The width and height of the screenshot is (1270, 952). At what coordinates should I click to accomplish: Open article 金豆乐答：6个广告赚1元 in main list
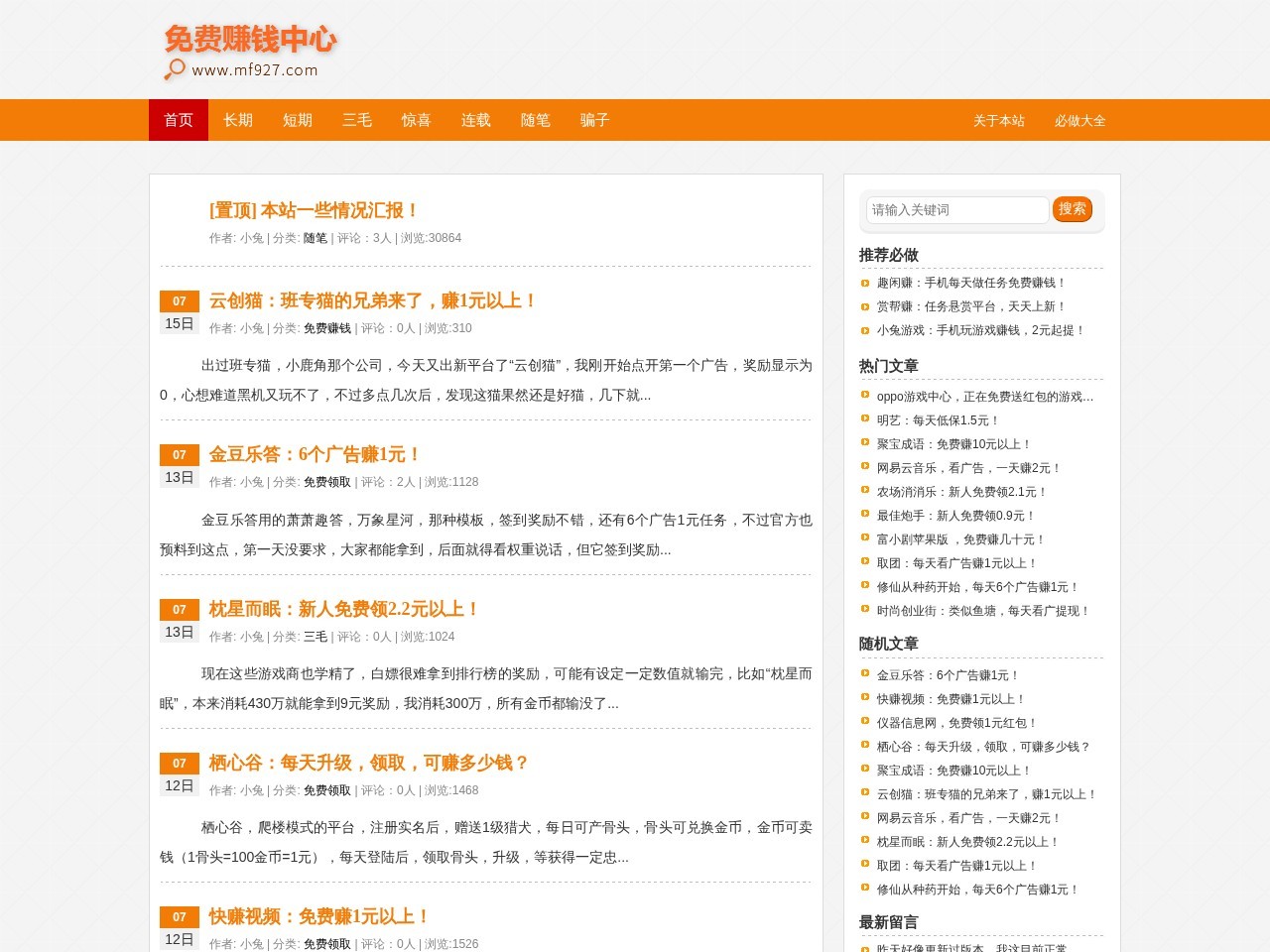(315, 454)
